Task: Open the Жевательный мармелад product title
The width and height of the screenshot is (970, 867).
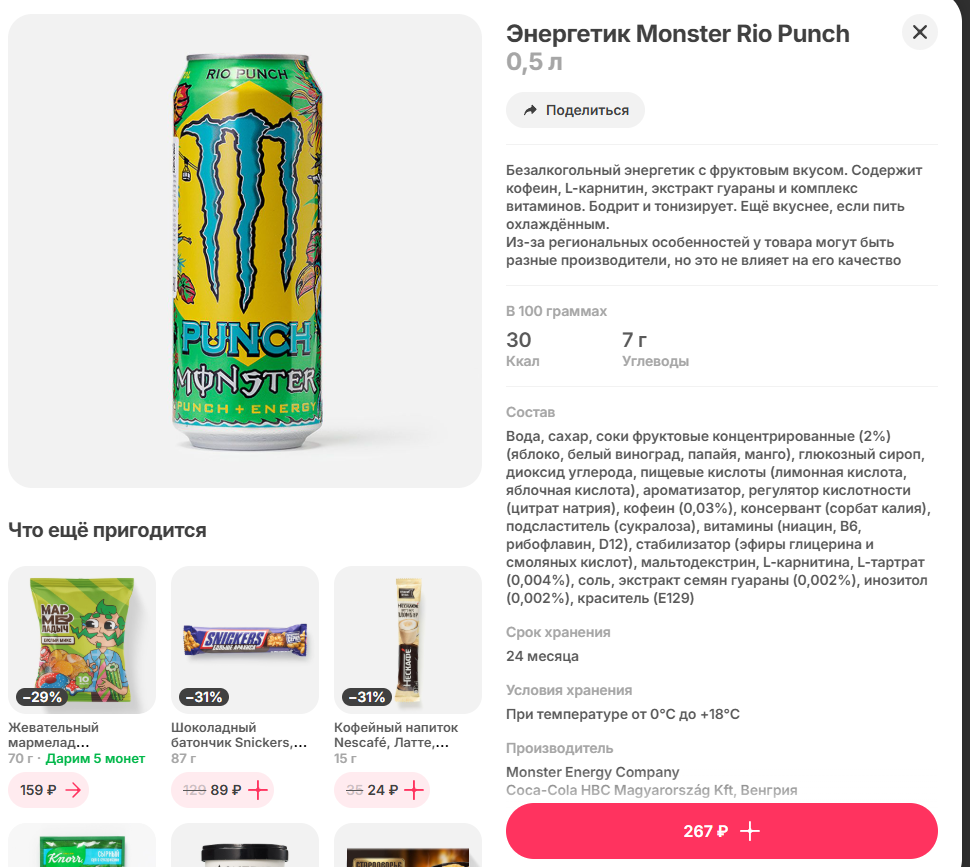Action: [x=54, y=735]
